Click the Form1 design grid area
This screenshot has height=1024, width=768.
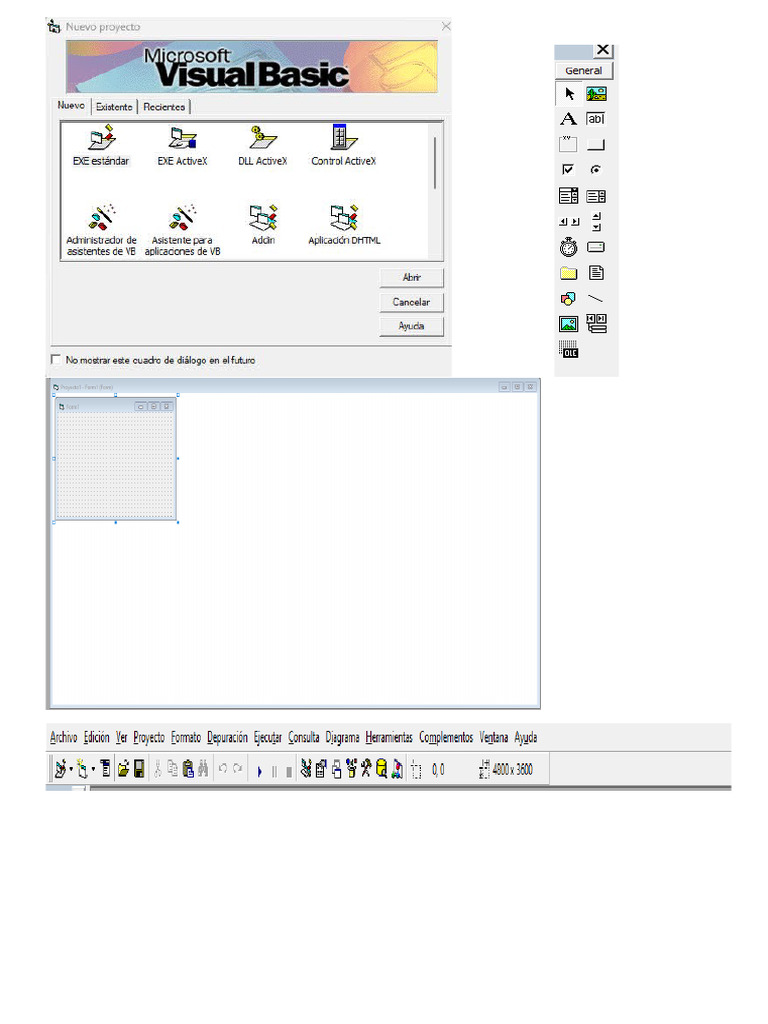pos(116,466)
